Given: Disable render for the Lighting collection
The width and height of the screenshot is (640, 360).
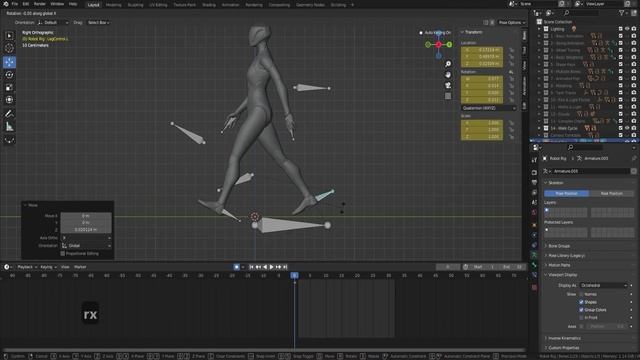Looking at the screenshot, I should (633, 29).
